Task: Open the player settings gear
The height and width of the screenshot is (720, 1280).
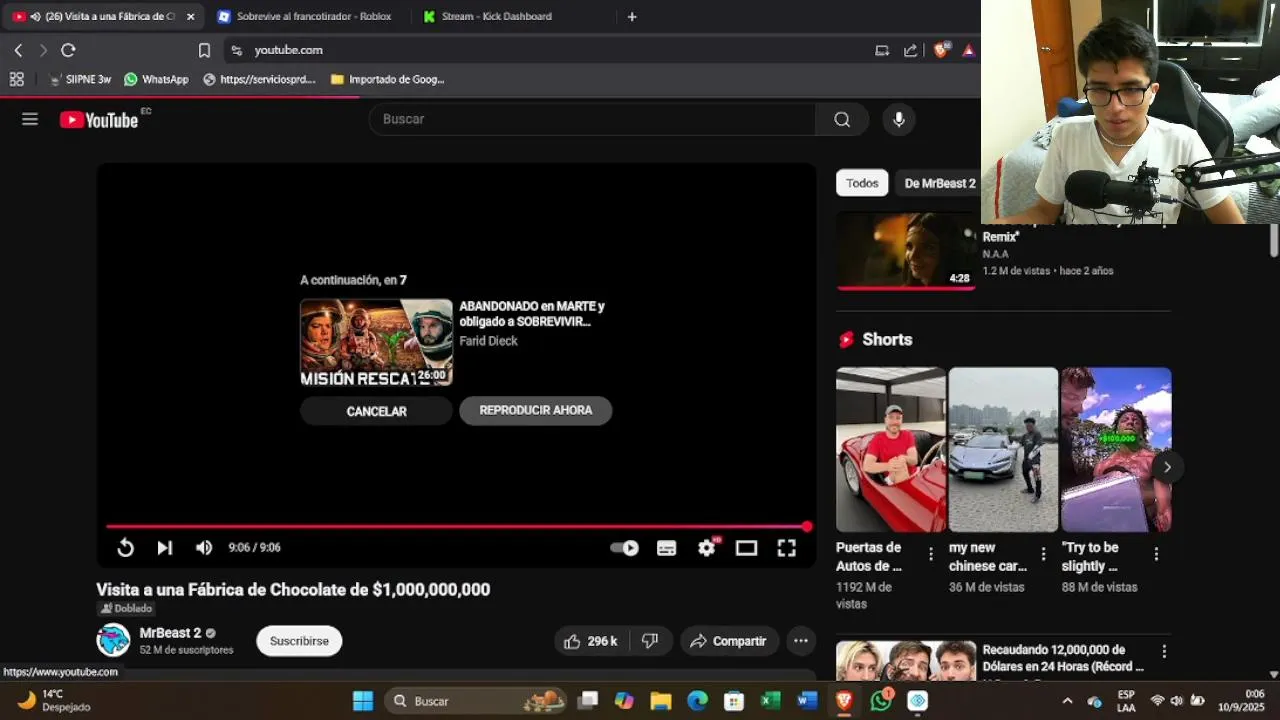Action: tap(707, 548)
